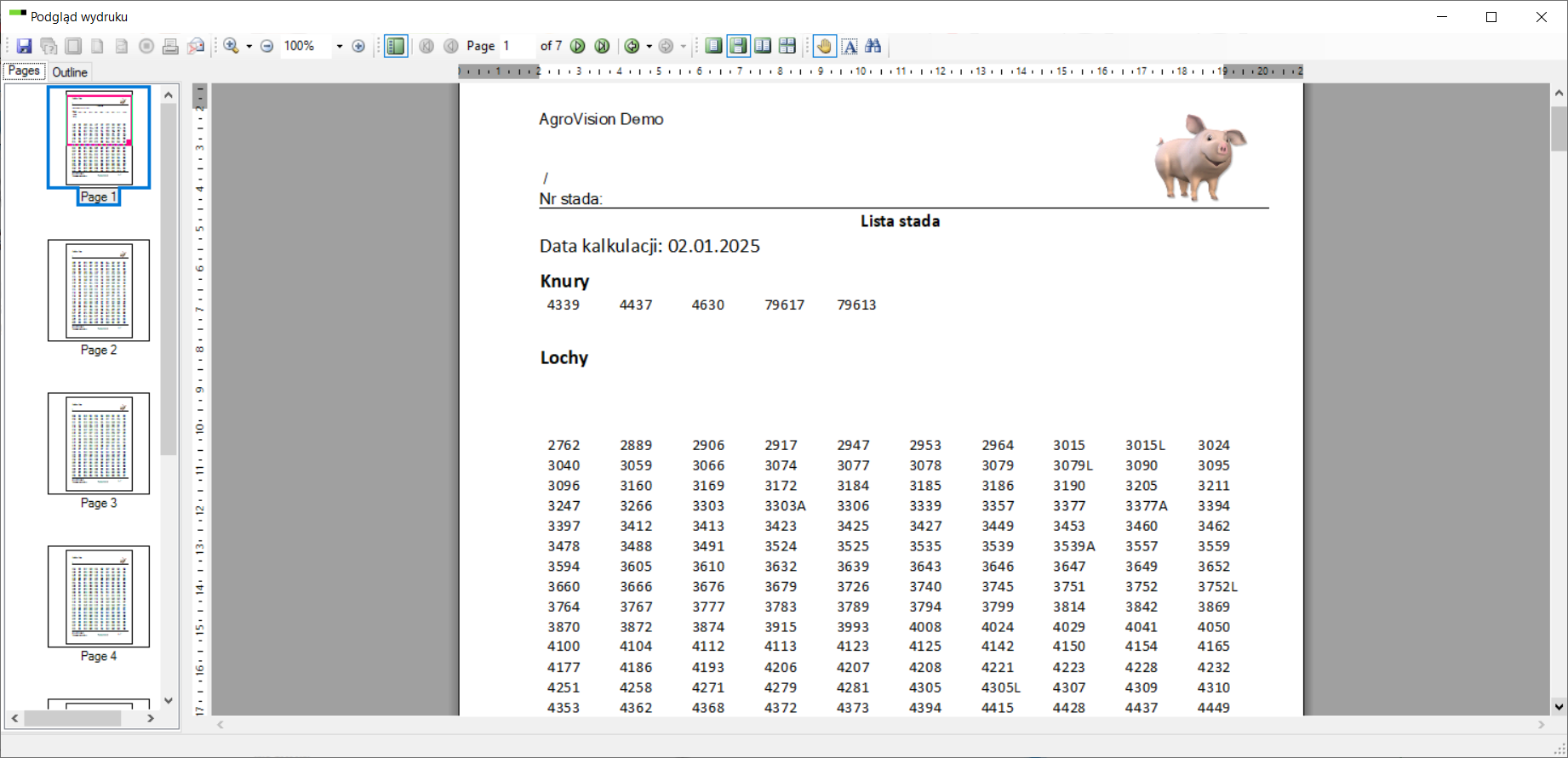Click sow number 3079L
Image resolution: width=1568 pixels, height=758 pixels.
tap(1073, 465)
